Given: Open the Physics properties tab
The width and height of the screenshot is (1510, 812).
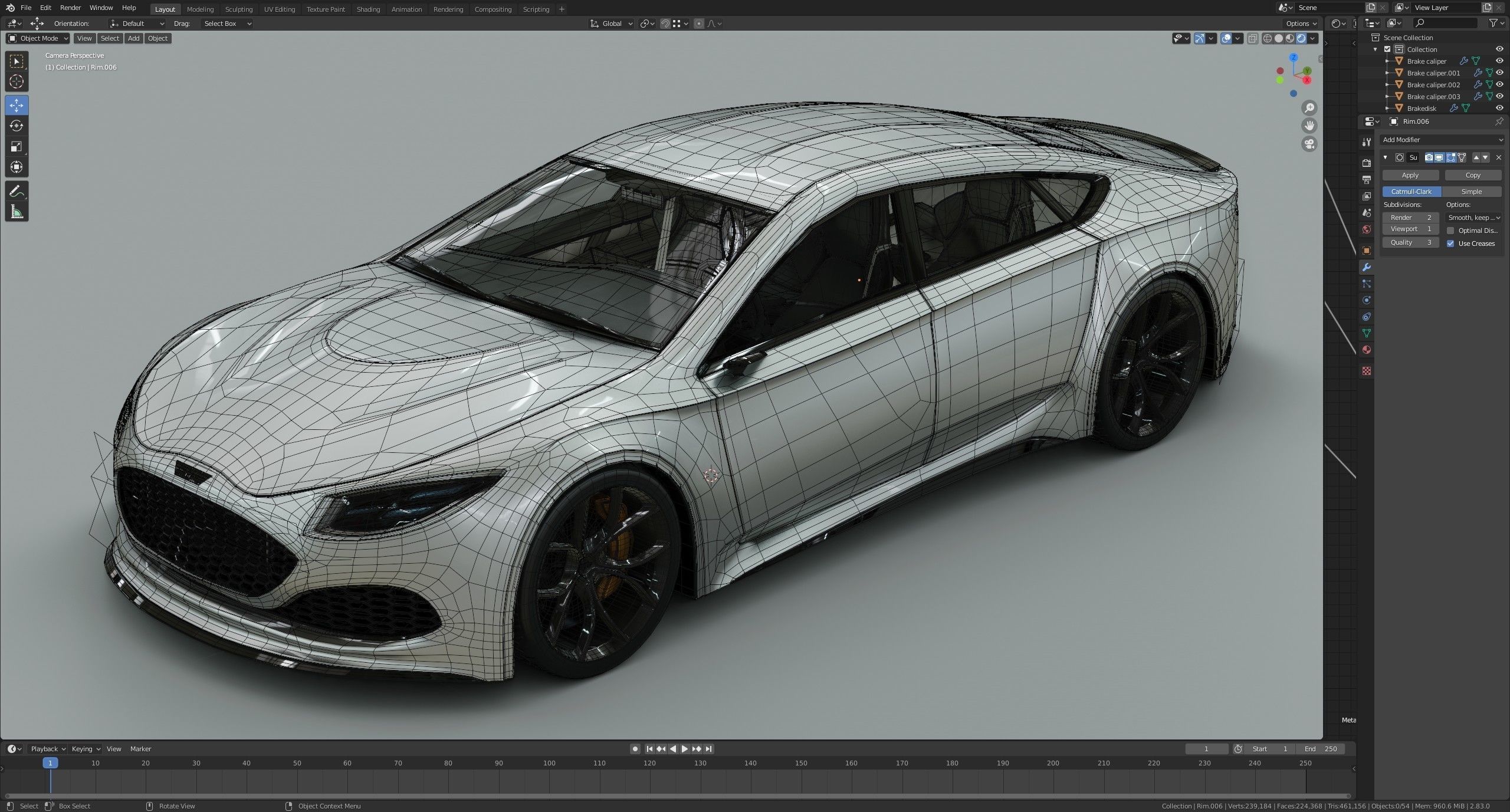Looking at the screenshot, I should click(1367, 300).
